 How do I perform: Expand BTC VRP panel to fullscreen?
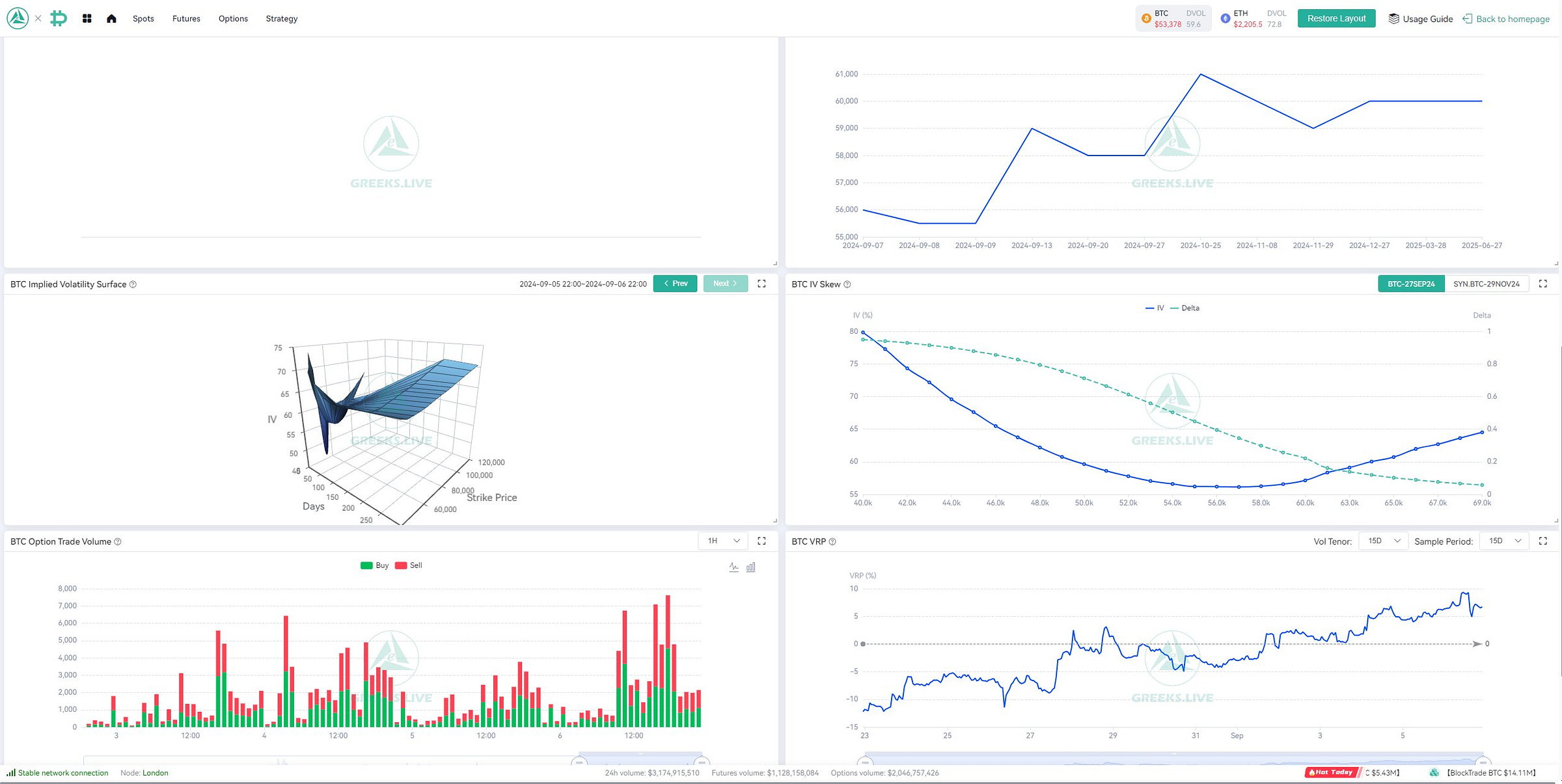(1542, 541)
